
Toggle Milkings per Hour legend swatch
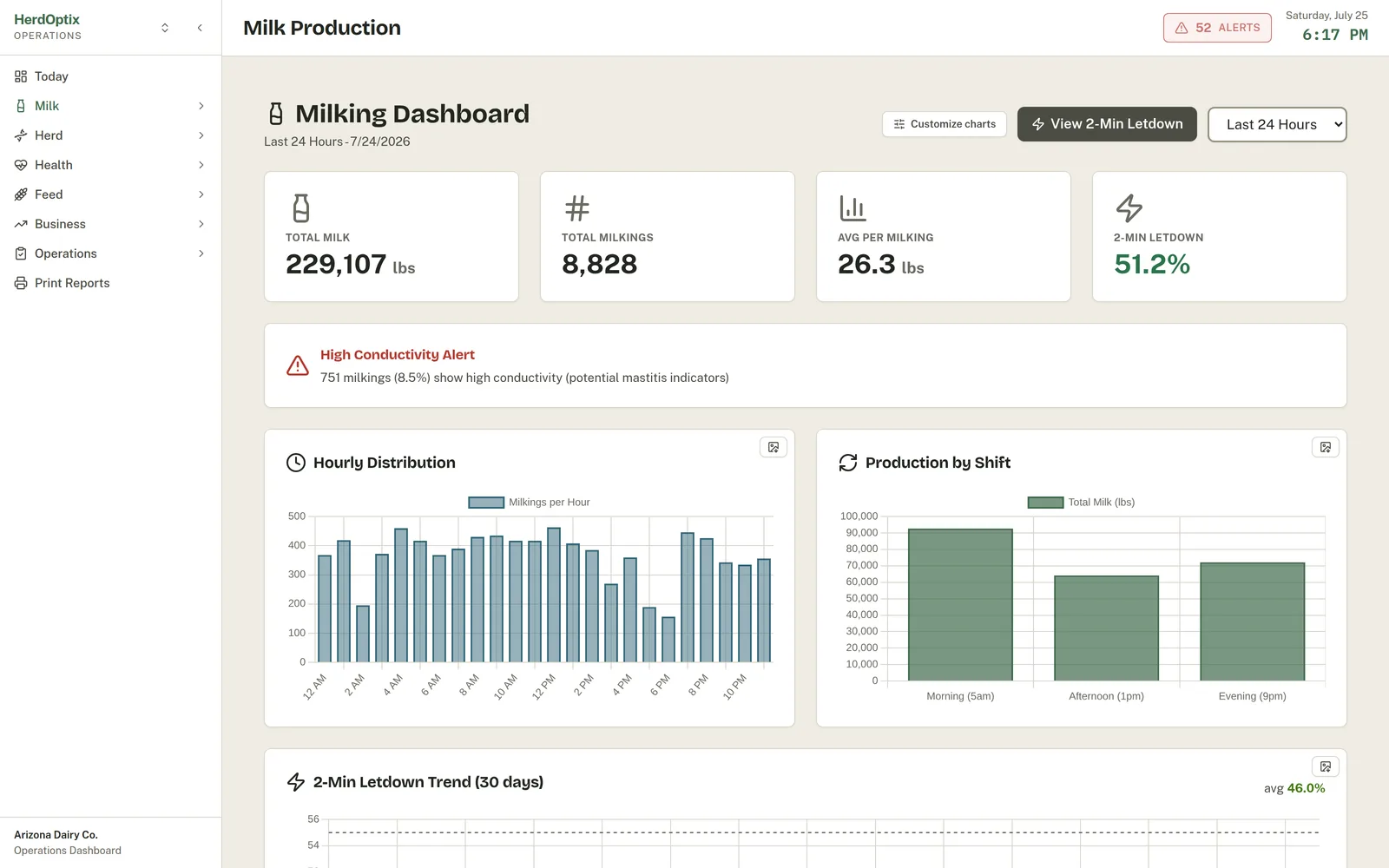tap(486, 503)
